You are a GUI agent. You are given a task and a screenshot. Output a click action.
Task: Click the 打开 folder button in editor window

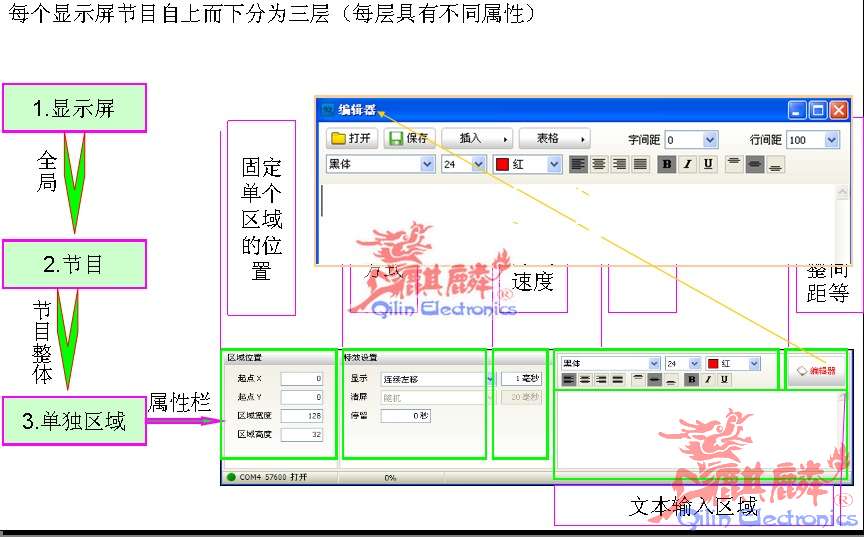(351, 139)
